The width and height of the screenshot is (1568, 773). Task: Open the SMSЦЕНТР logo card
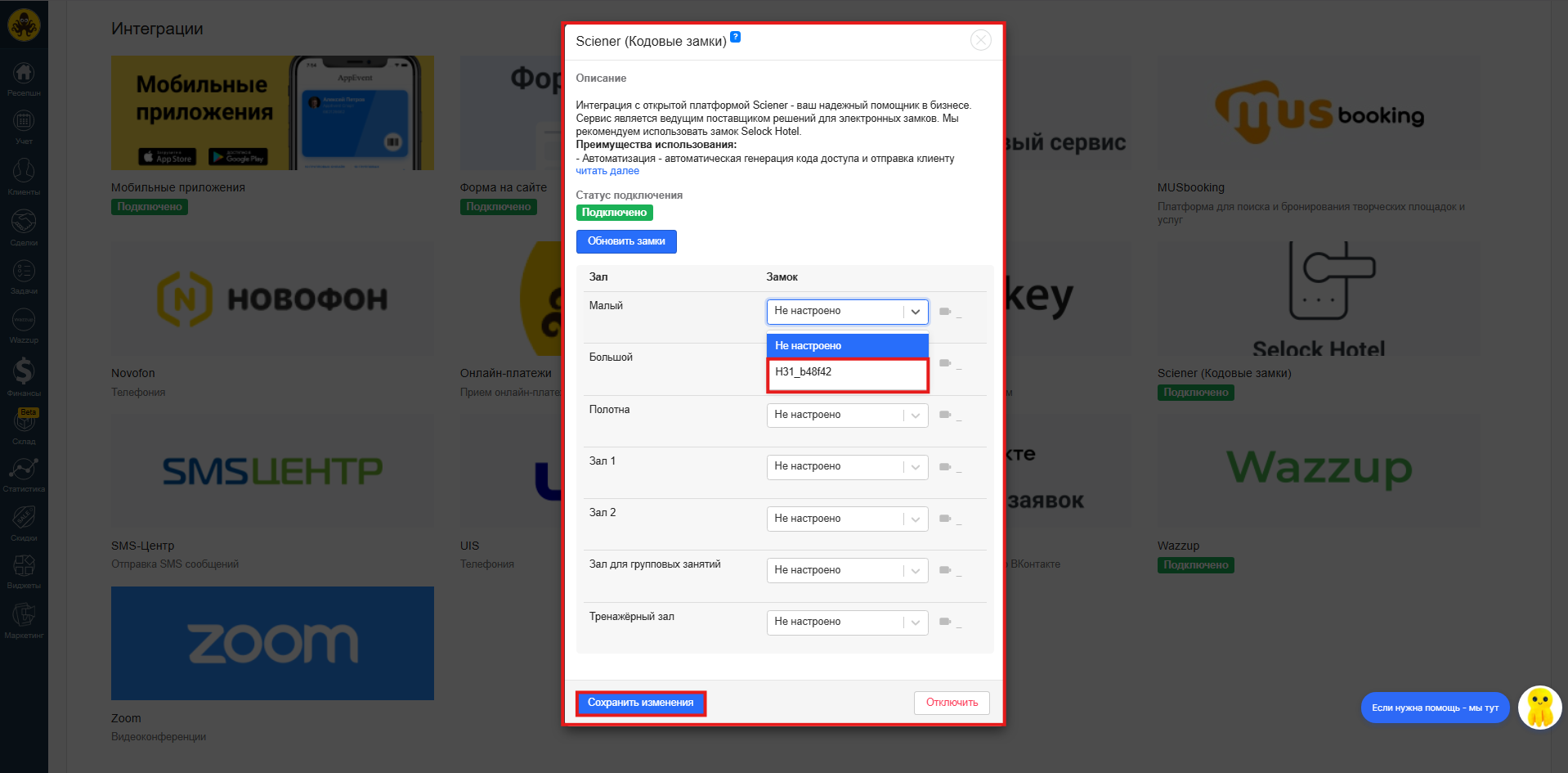click(x=272, y=470)
